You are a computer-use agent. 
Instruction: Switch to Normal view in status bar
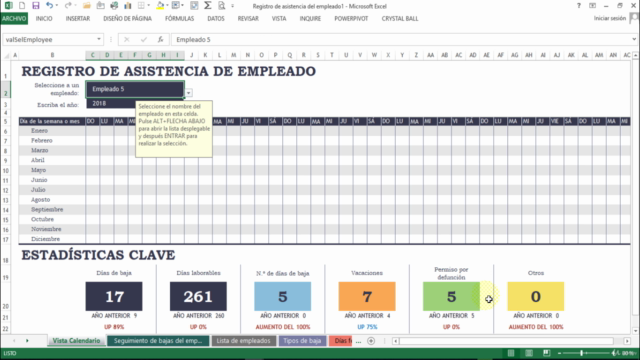coord(511,353)
